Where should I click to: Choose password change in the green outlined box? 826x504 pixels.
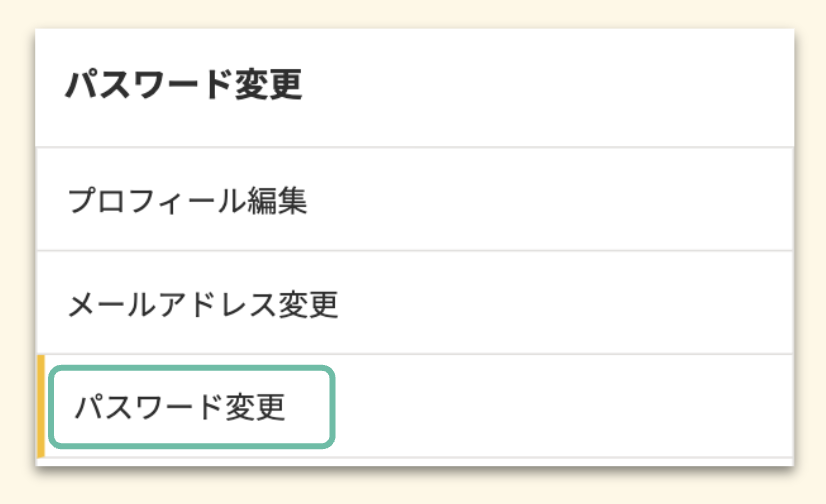190,407
